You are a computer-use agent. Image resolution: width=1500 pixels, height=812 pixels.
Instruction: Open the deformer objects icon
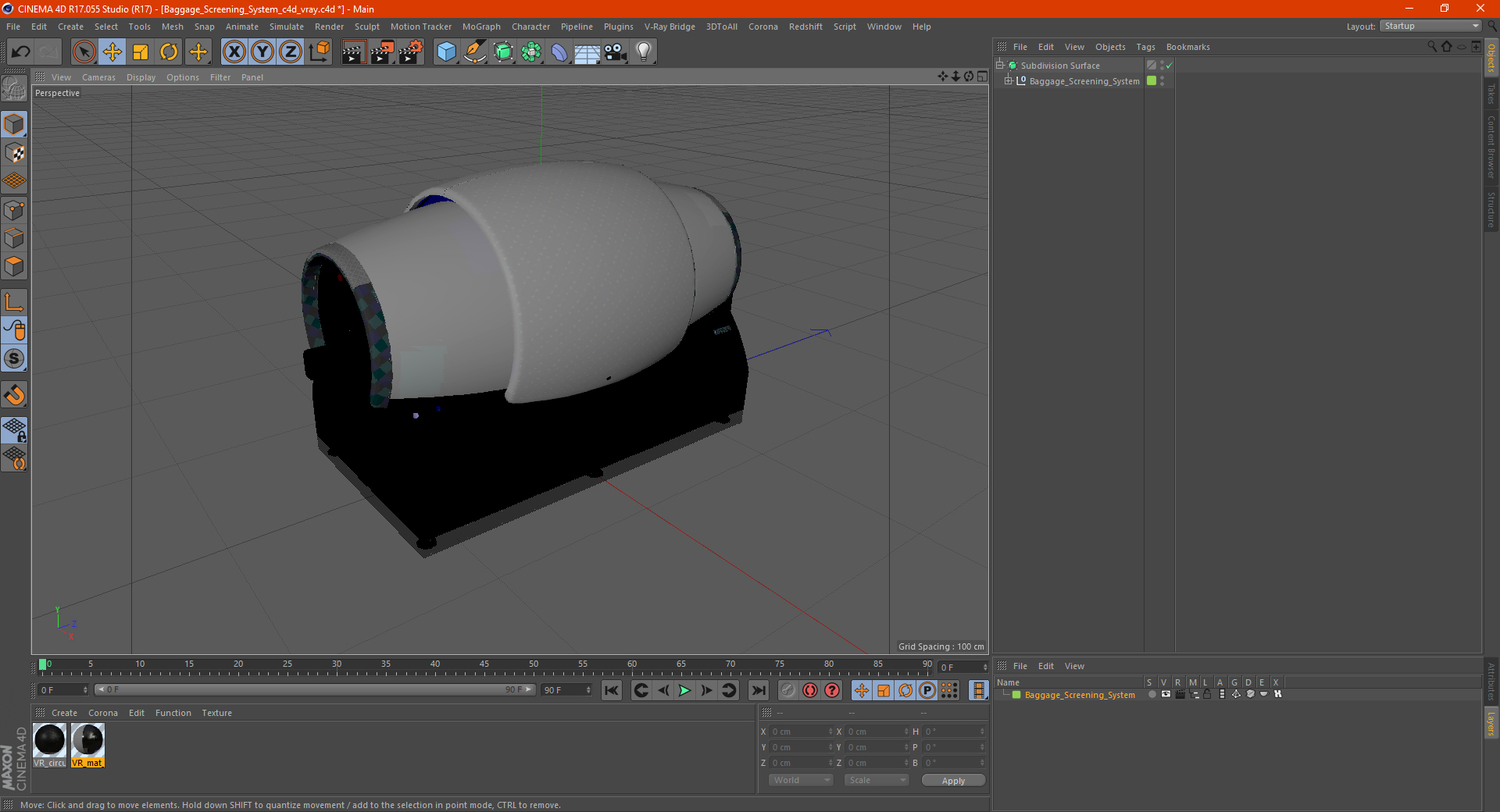(559, 52)
